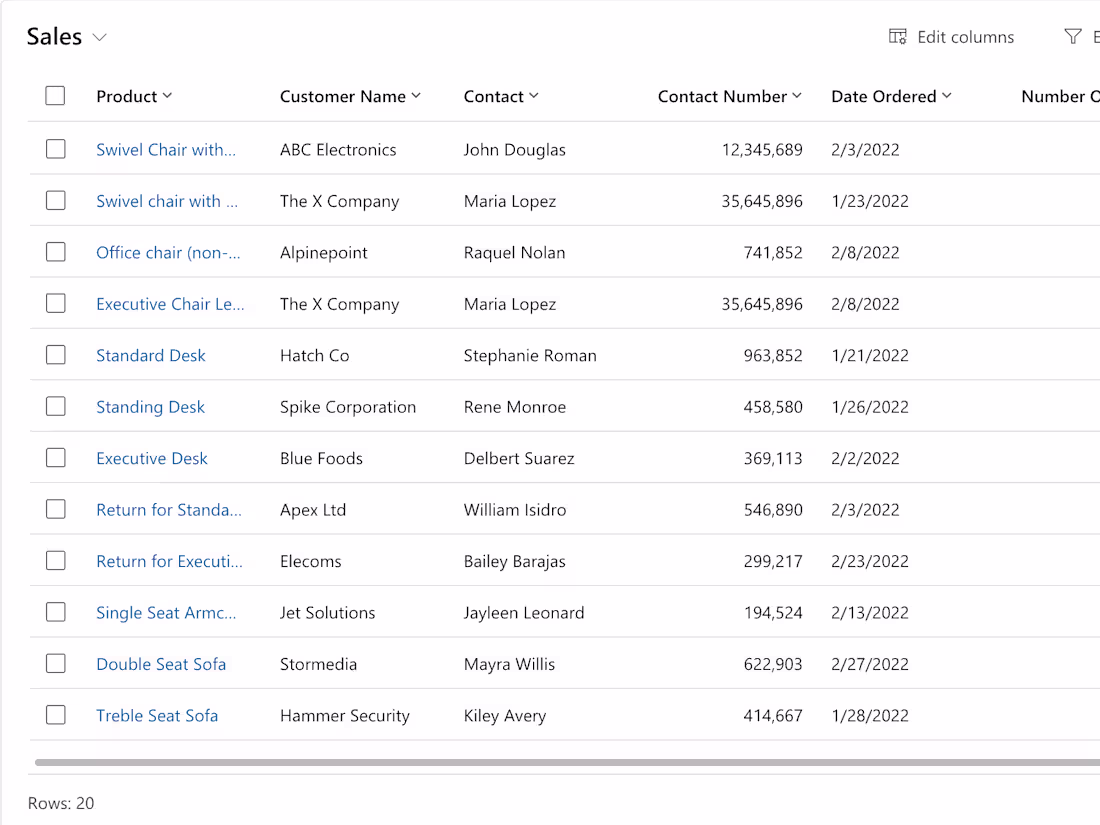Select the checkbox on the Office chair row
The image size is (1100, 825).
pos(56,251)
